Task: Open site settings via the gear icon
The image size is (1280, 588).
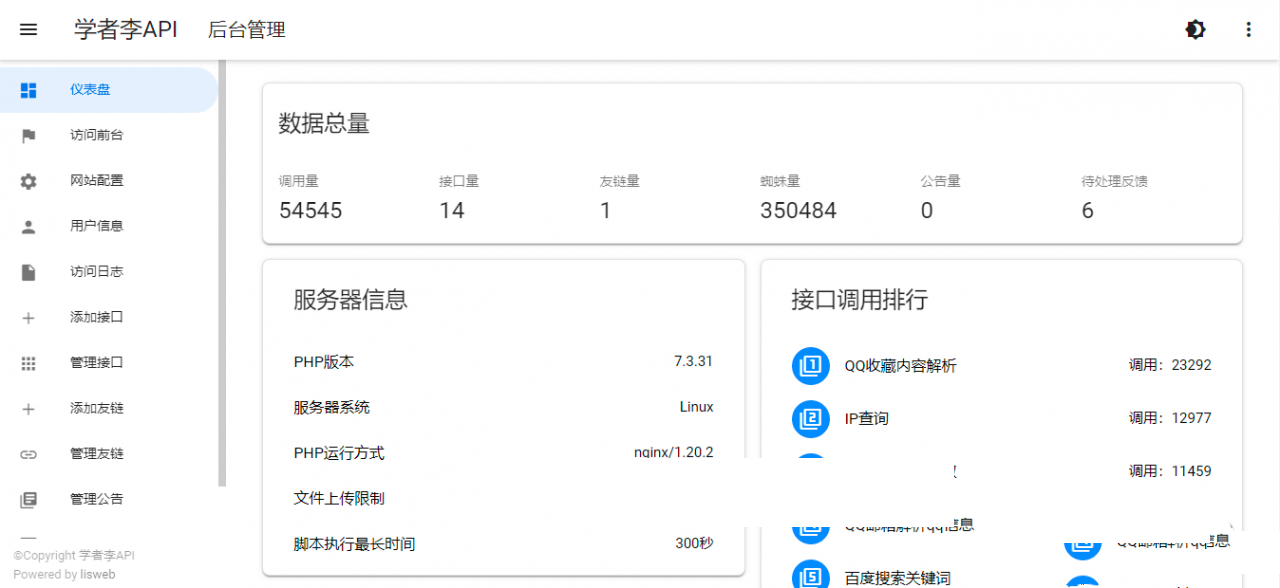Action: pyautogui.click(x=28, y=180)
